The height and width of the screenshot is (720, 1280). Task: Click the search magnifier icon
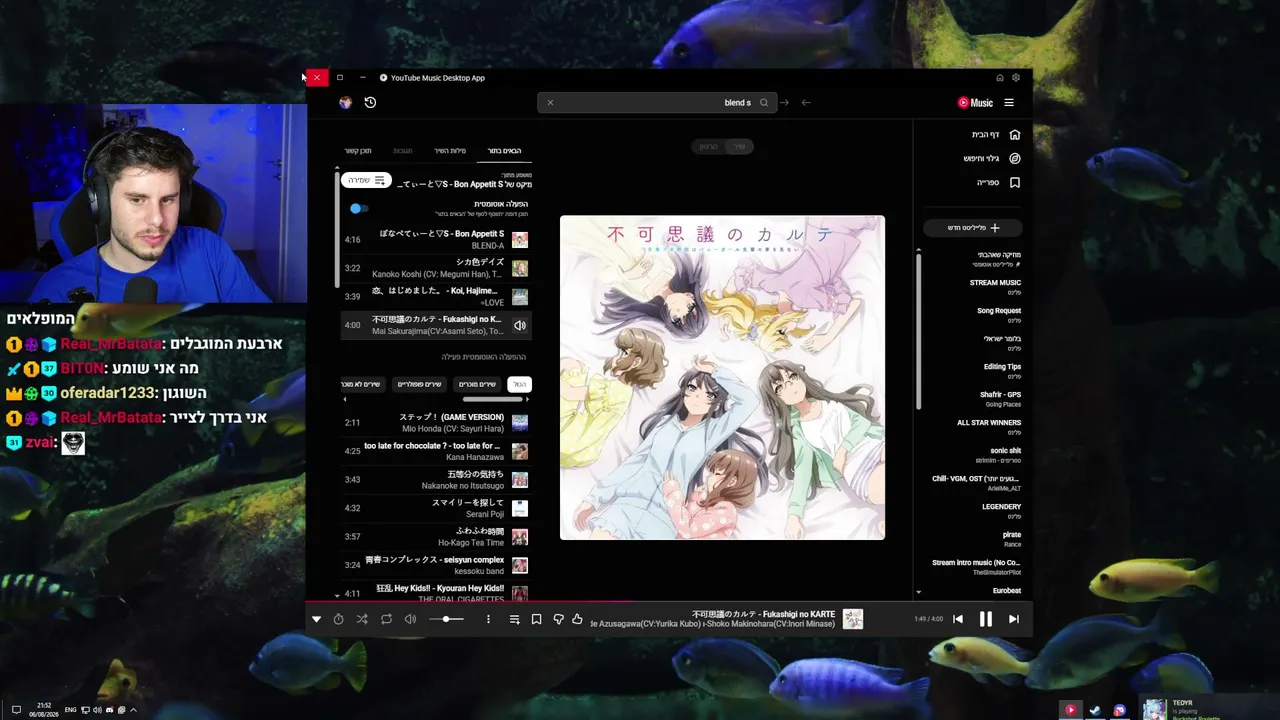click(x=764, y=102)
